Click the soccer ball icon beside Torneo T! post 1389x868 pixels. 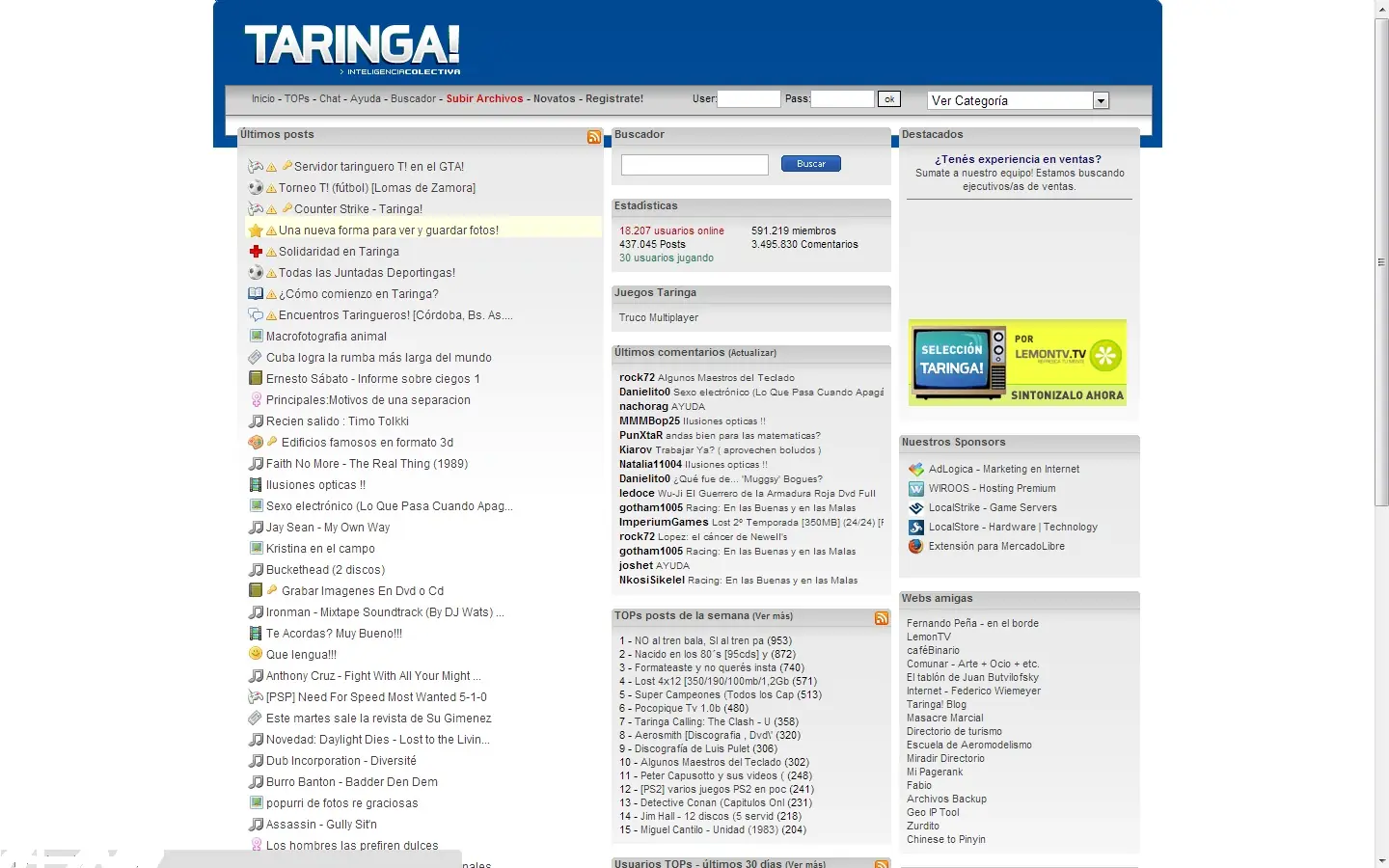click(x=256, y=188)
